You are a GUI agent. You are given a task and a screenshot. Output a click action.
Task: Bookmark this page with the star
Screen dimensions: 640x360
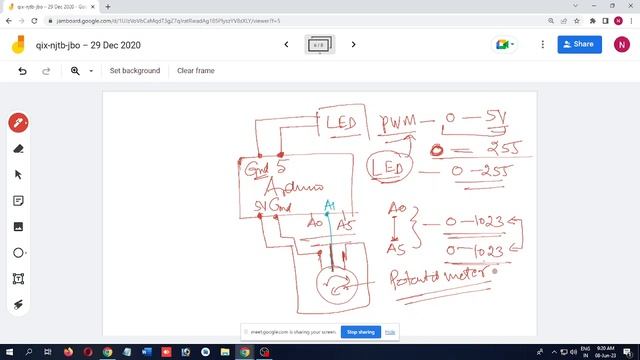[577, 21]
